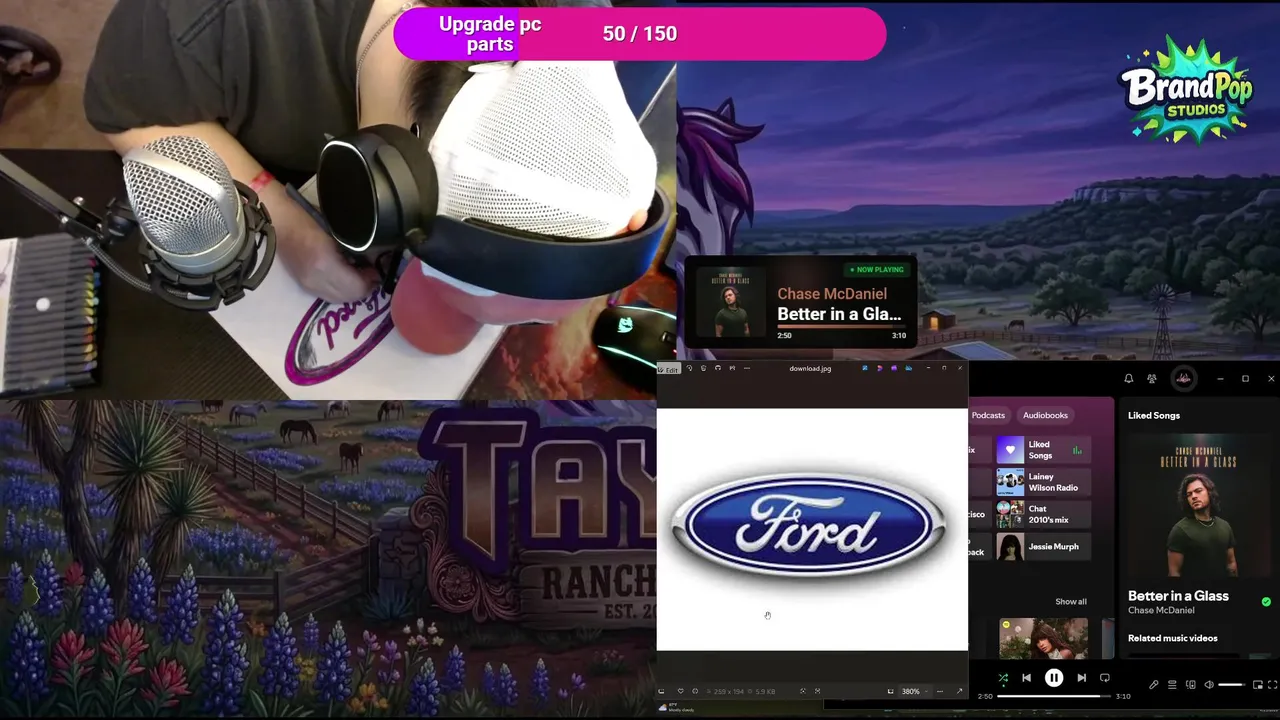Click the Better in a Glass song title

(x=1178, y=595)
